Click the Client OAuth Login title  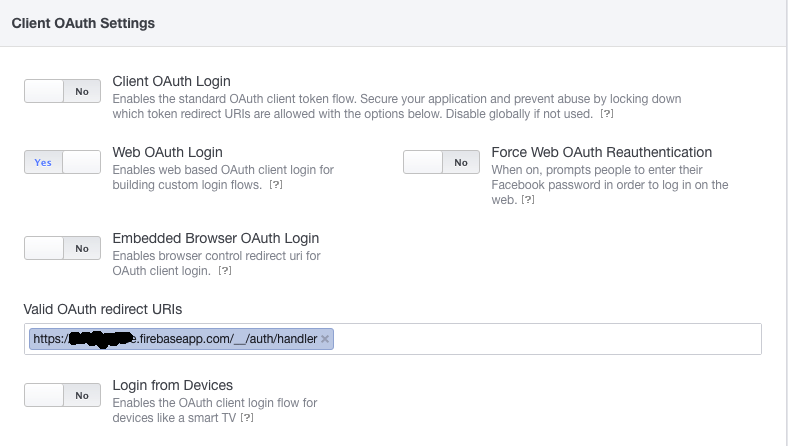(x=171, y=81)
